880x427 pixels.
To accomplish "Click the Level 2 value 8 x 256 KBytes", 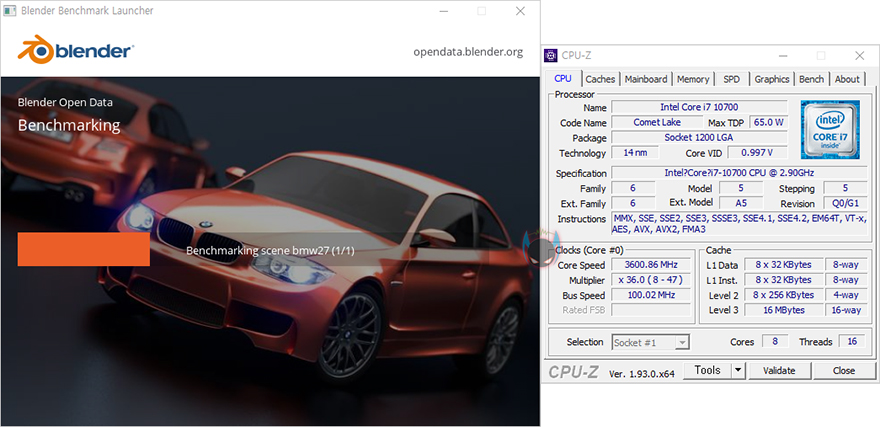I will coord(783,295).
